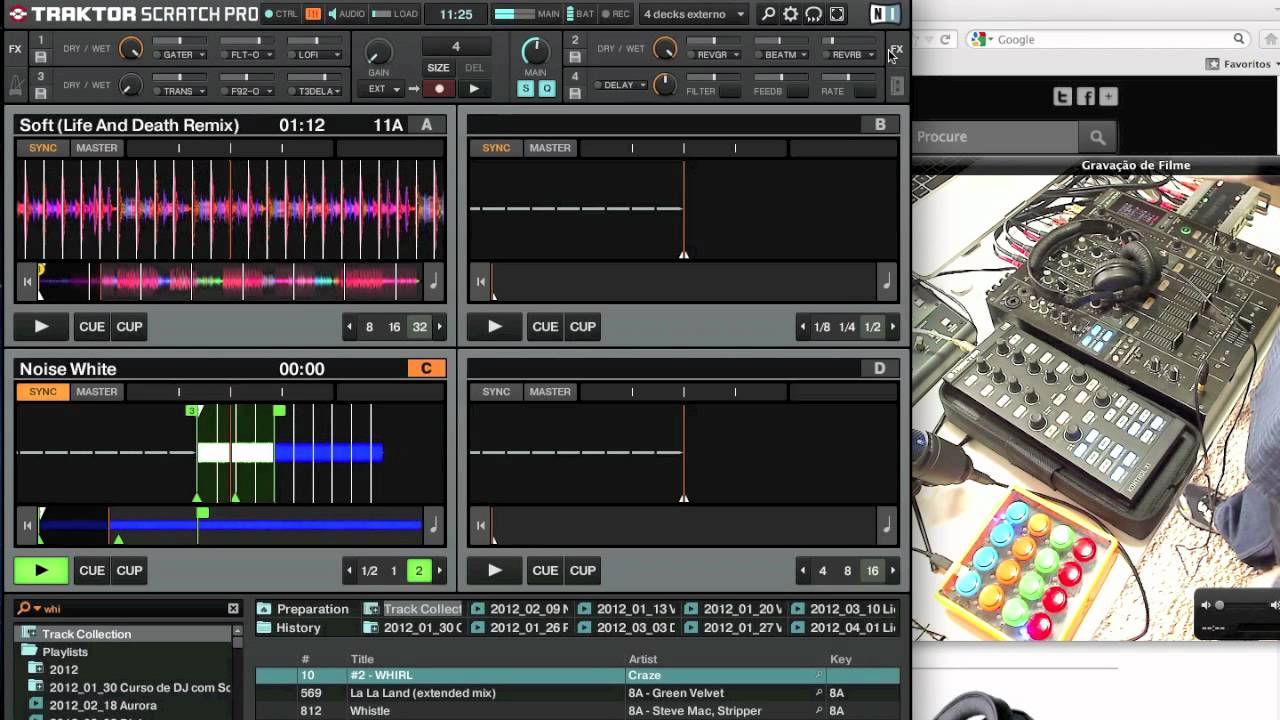Click the metronome icon at left
The height and width of the screenshot is (720, 1280).
click(15, 85)
